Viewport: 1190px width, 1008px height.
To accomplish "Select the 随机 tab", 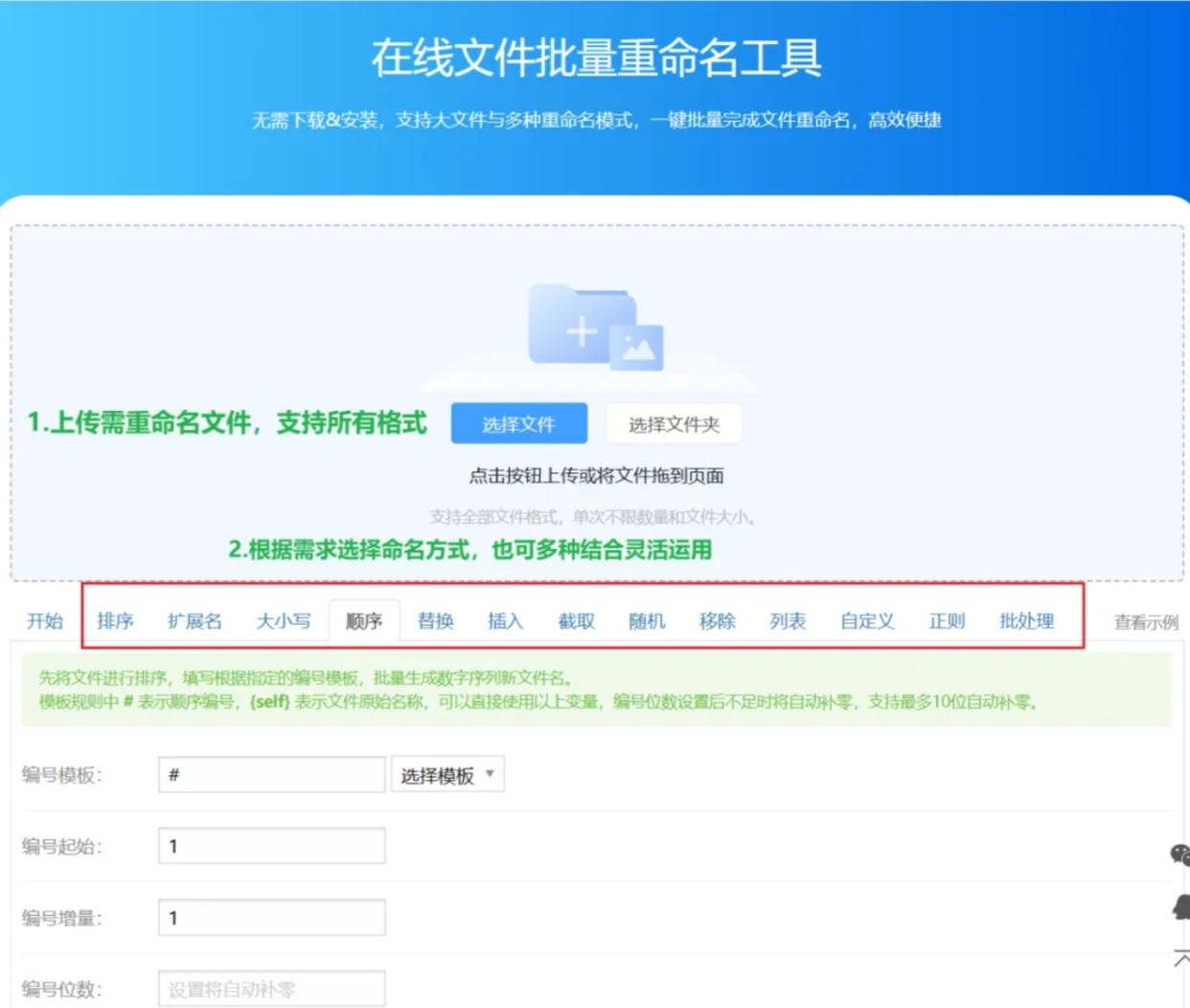I will point(647,621).
